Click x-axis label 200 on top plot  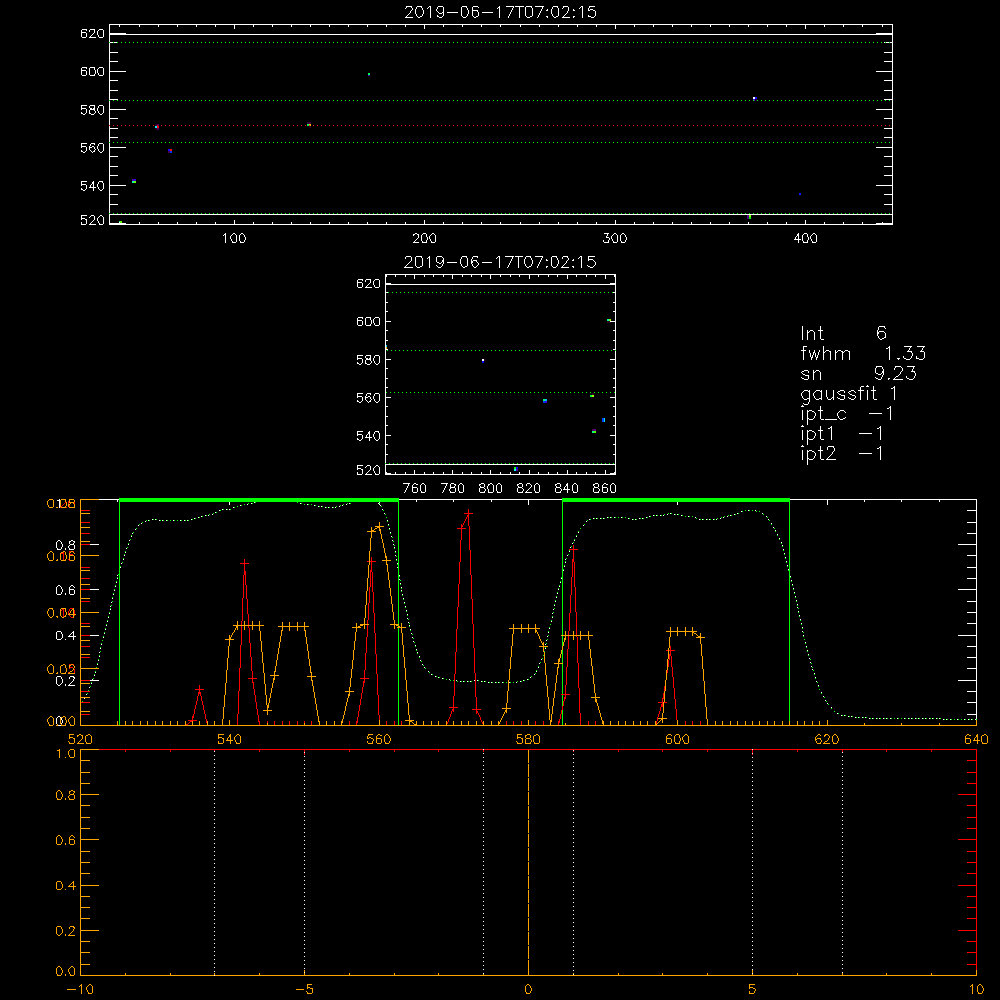click(424, 239)
